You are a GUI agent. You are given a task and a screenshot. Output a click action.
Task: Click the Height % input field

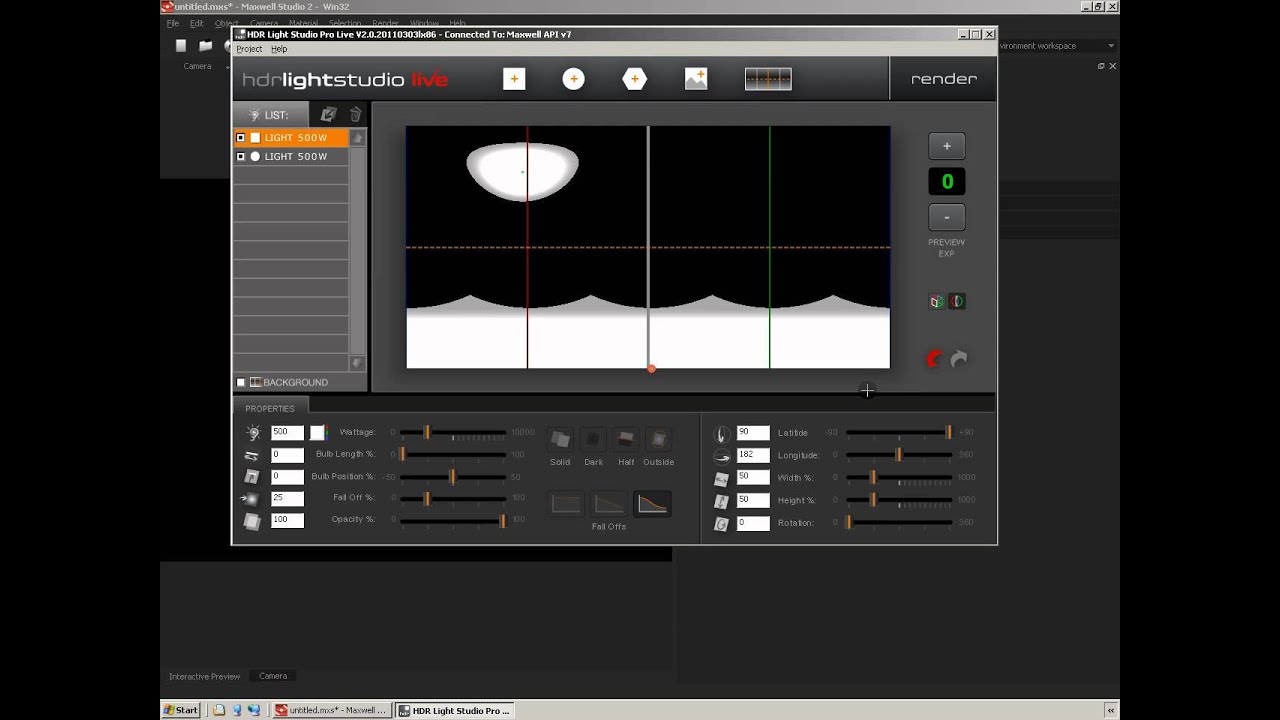coord(753,500)
